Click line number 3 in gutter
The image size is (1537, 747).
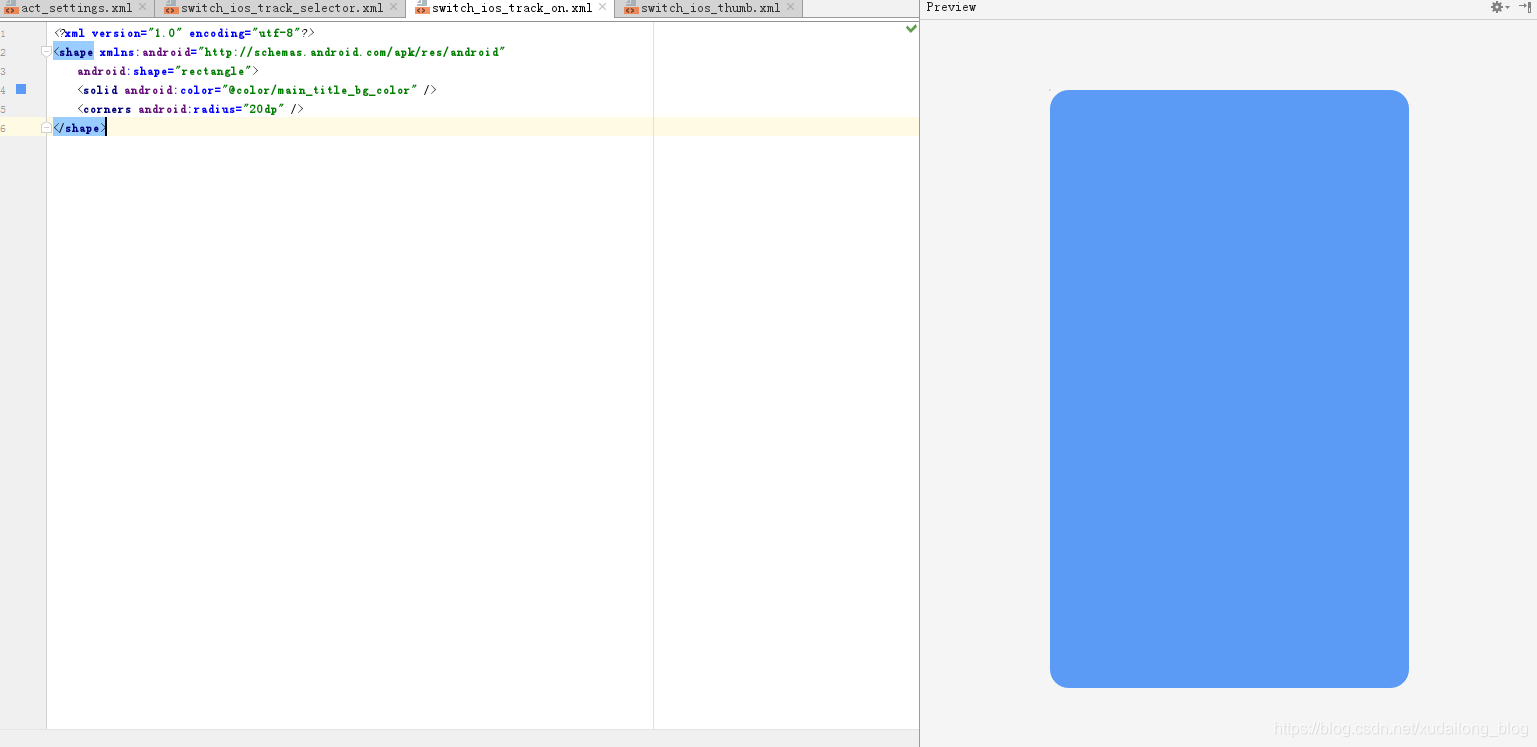(x=3, y=72)
